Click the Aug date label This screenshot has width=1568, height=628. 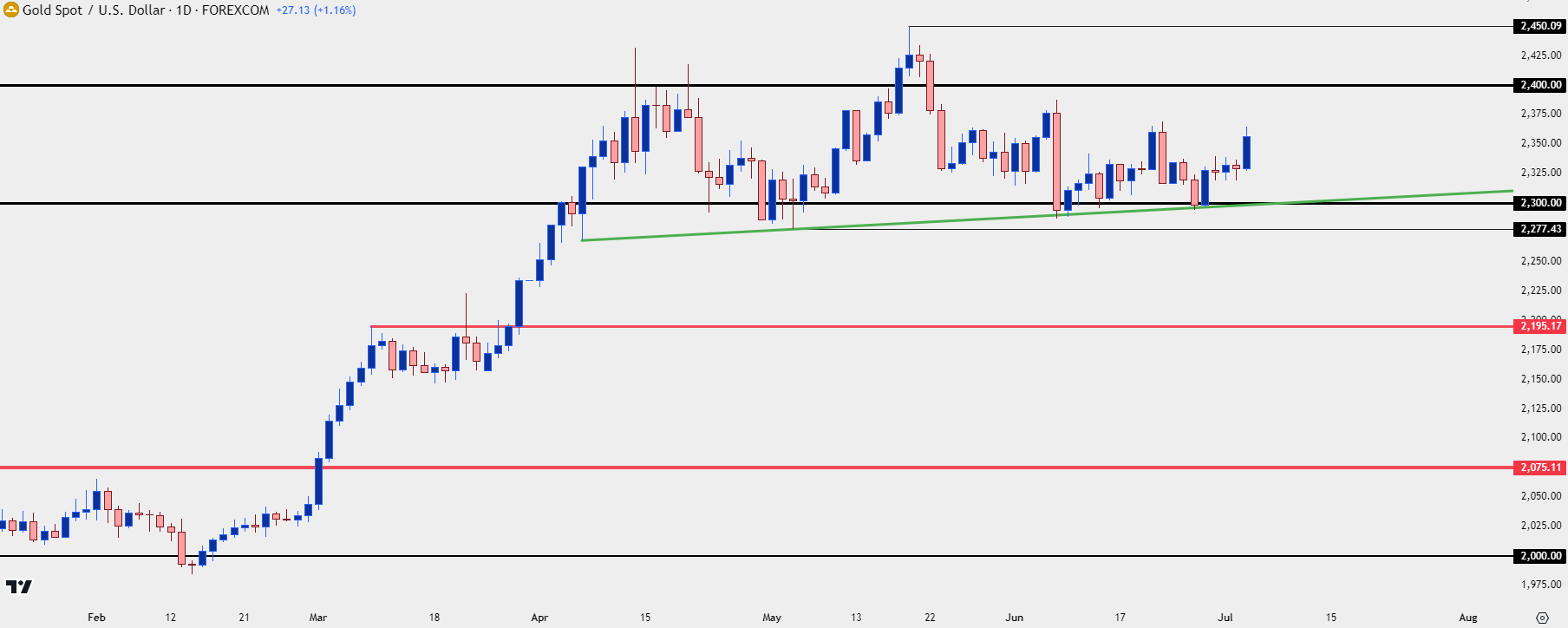(1468, 618)
